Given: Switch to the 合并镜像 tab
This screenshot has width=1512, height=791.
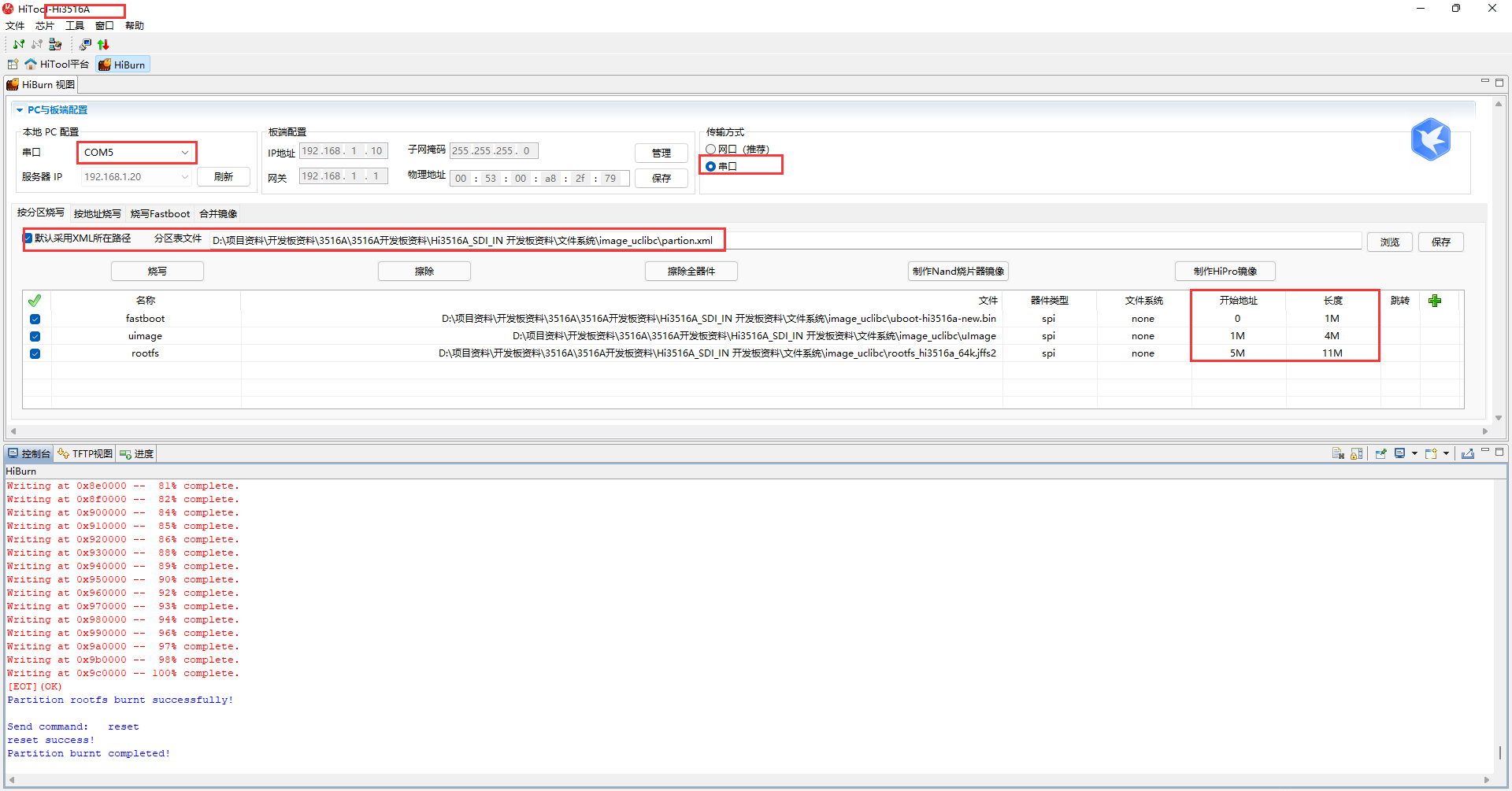Looking at the screenshot, I should point(218,214).
